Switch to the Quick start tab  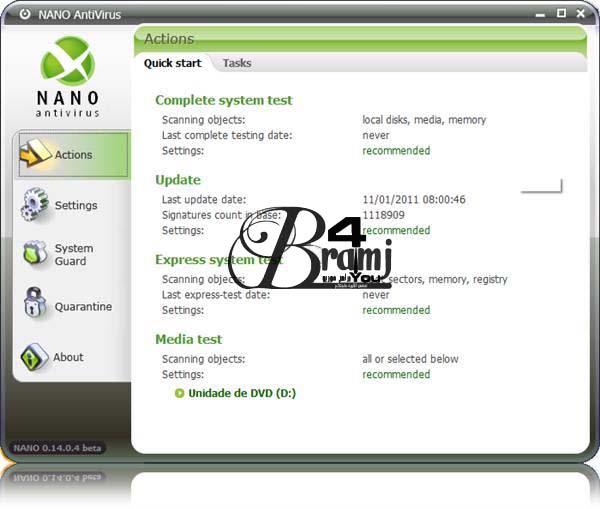172,63
